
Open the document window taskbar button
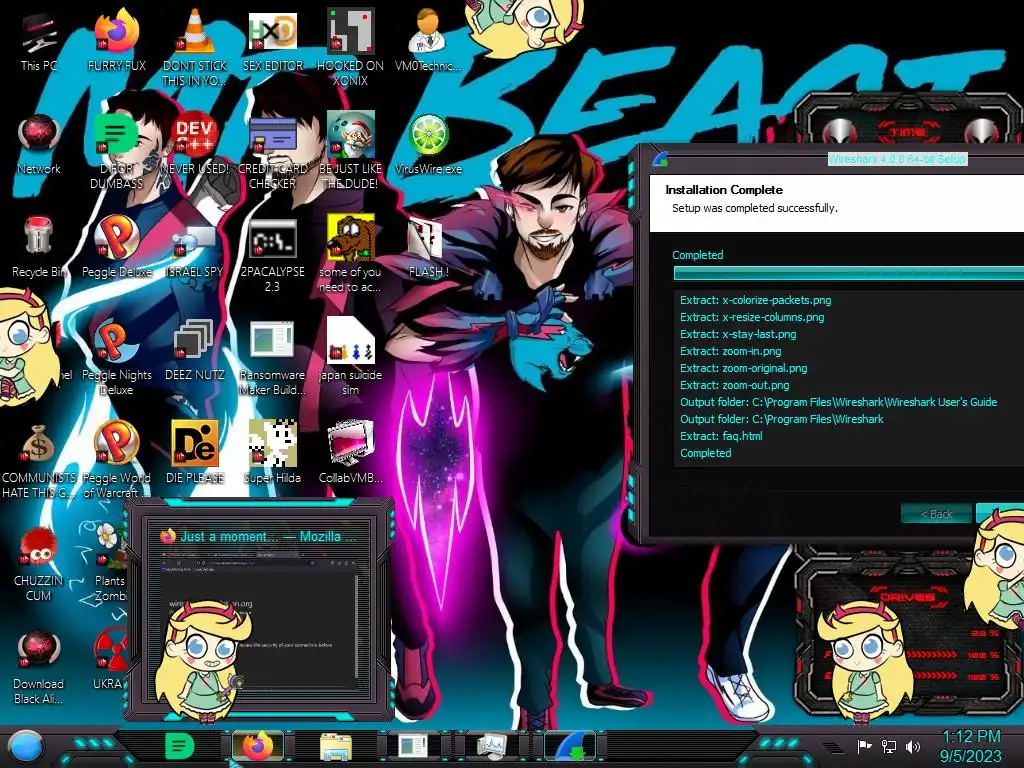click(413, 746)
